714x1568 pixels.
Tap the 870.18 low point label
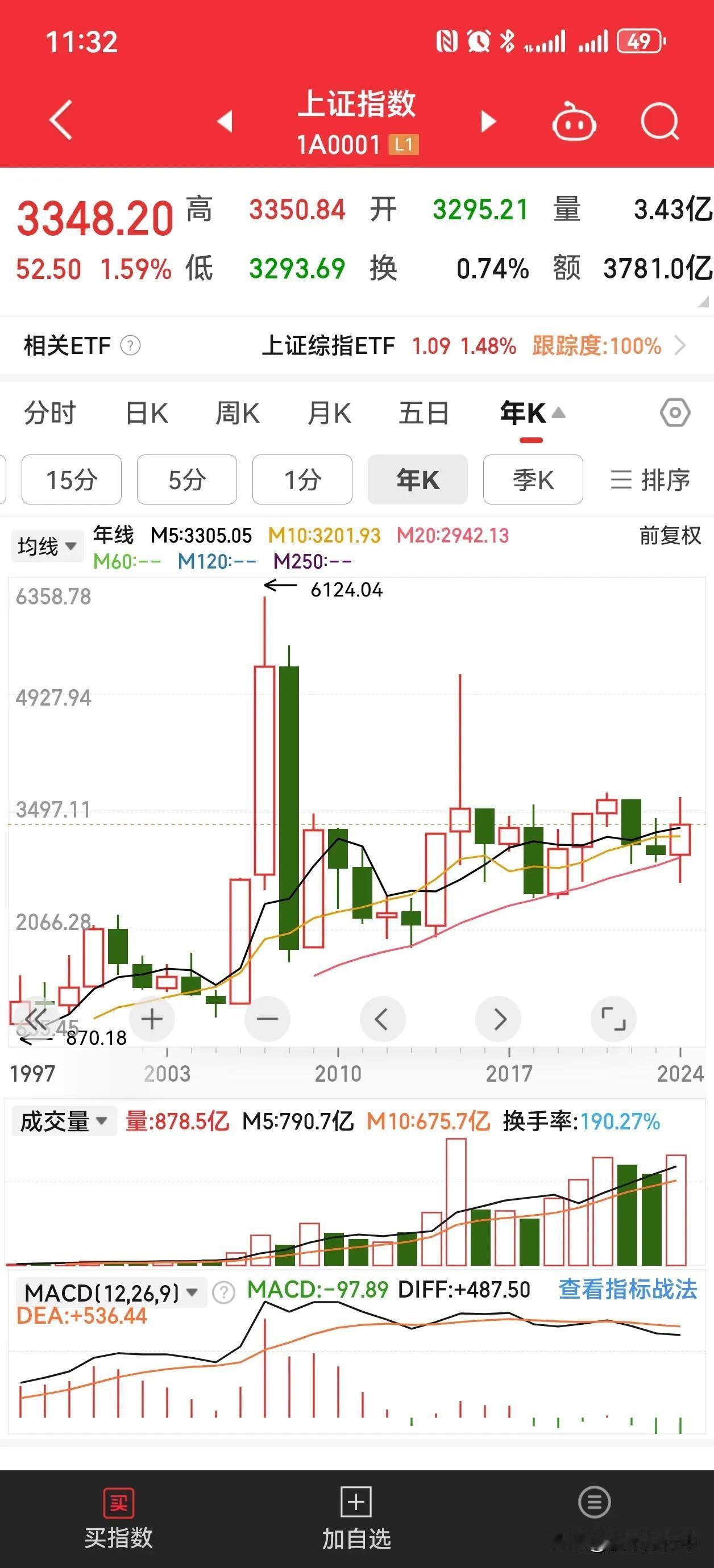[x=96, y=1038]
